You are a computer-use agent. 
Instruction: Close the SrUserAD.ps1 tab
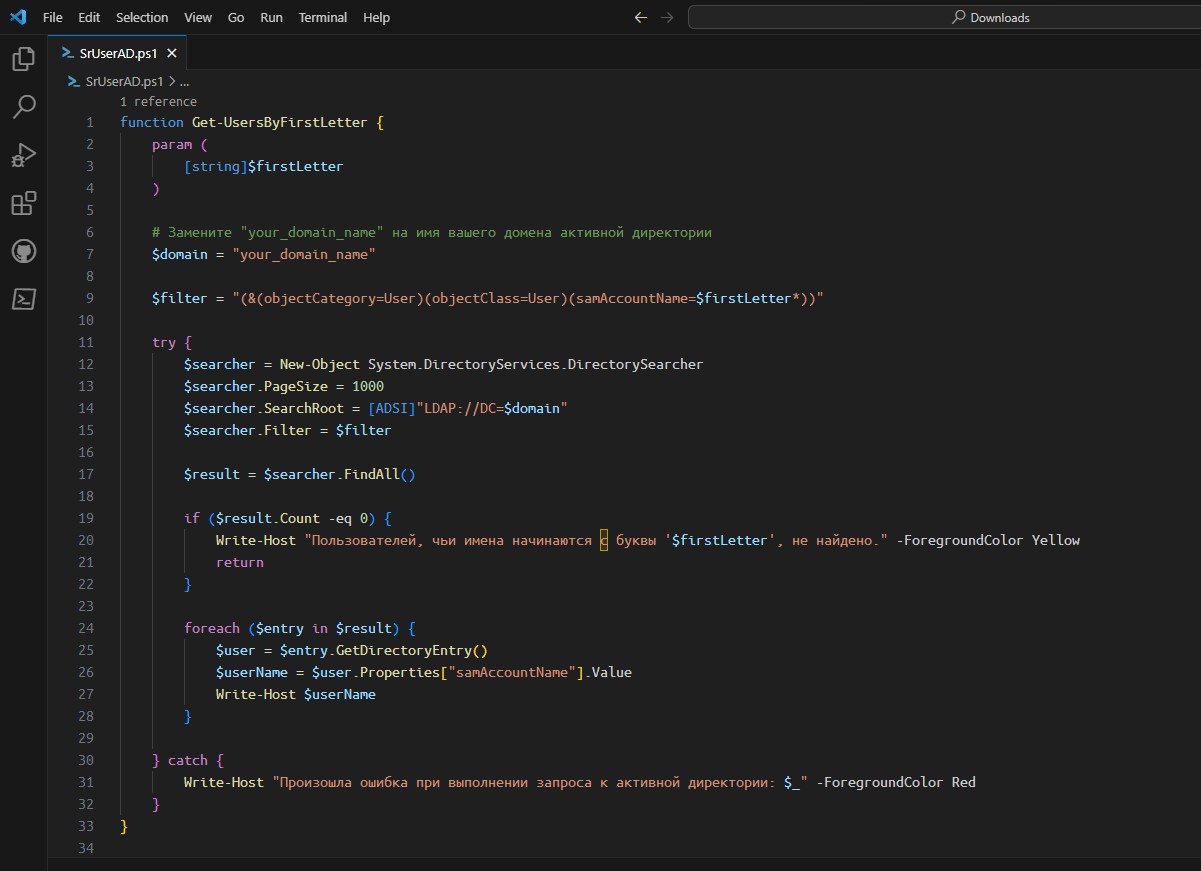(x=172, y=54)
